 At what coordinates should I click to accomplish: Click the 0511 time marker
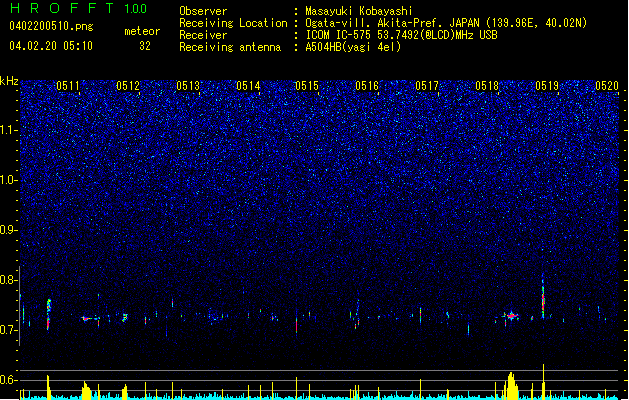click(68, 86)
